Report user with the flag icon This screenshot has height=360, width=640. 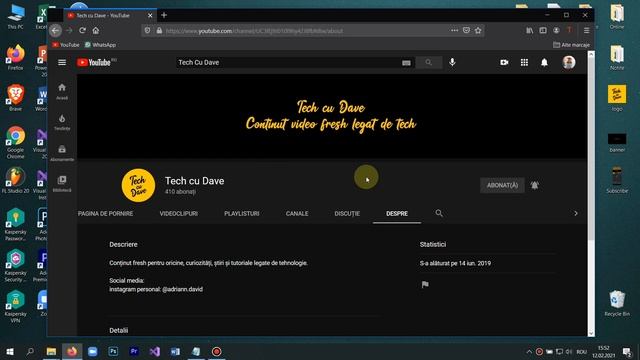[425, 284]
